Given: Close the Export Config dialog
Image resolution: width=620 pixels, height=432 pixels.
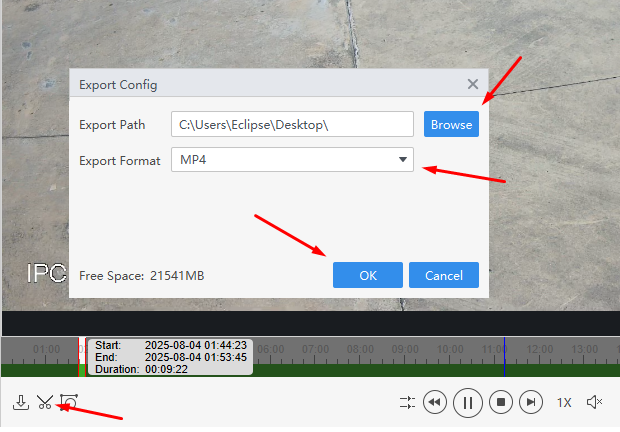Looking at the screenshot, I should [x=473, y=84].
